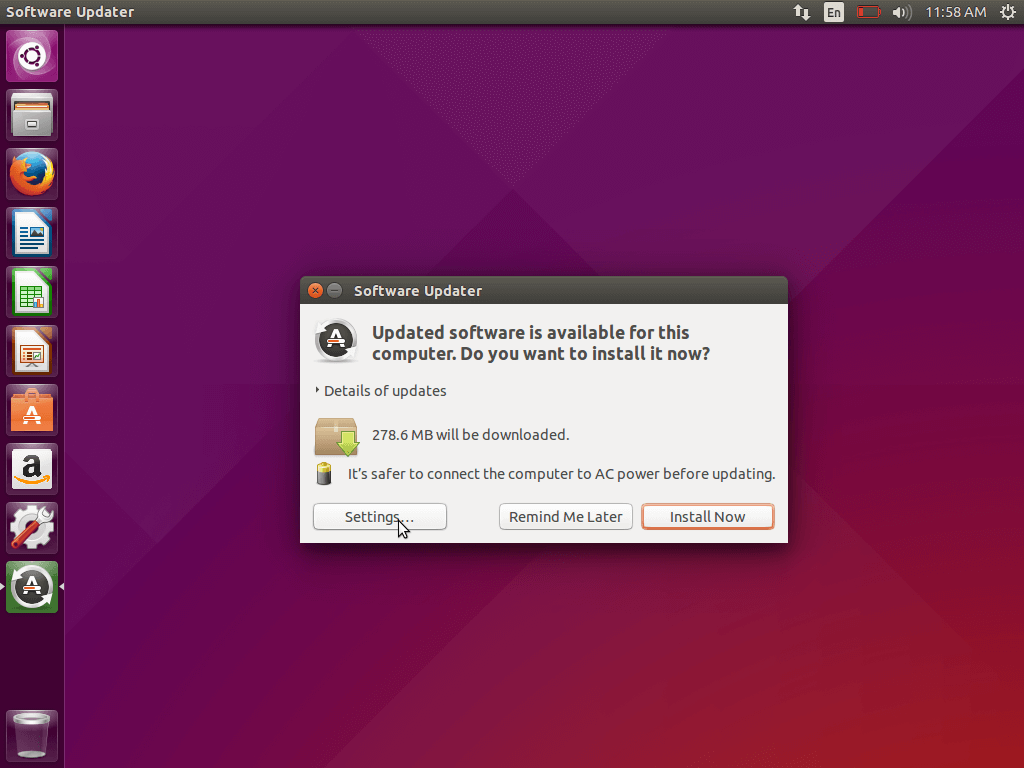The width and height of the screenshot is (1024, 768).
Task: Click the Settings... button
Action: point(379,517)
